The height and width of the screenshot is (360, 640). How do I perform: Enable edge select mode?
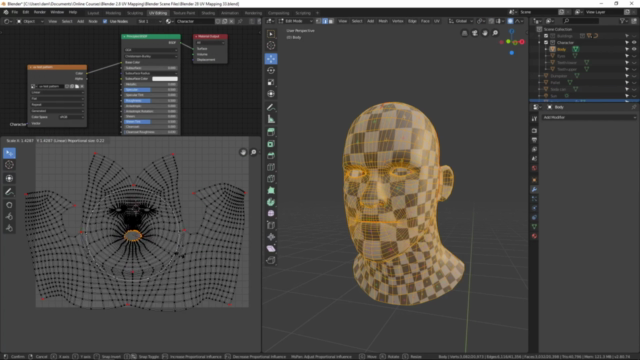click(325, 21)
